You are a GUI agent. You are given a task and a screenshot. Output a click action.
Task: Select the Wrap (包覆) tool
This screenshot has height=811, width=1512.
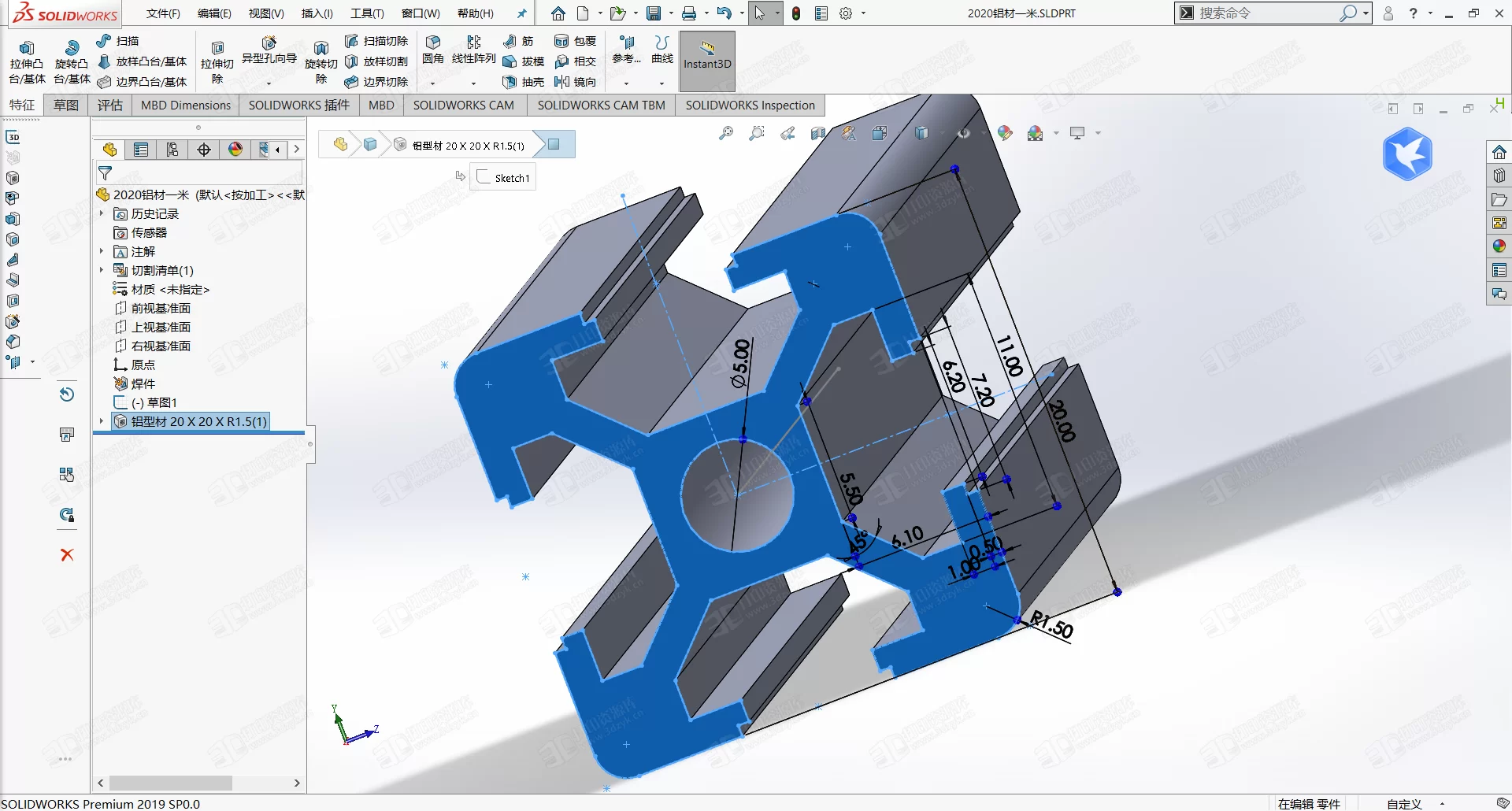[576, 41]
